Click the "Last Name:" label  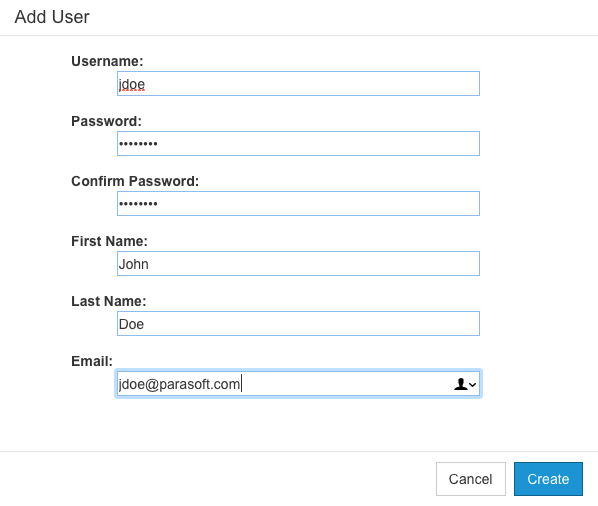click(x=109, y=301)
